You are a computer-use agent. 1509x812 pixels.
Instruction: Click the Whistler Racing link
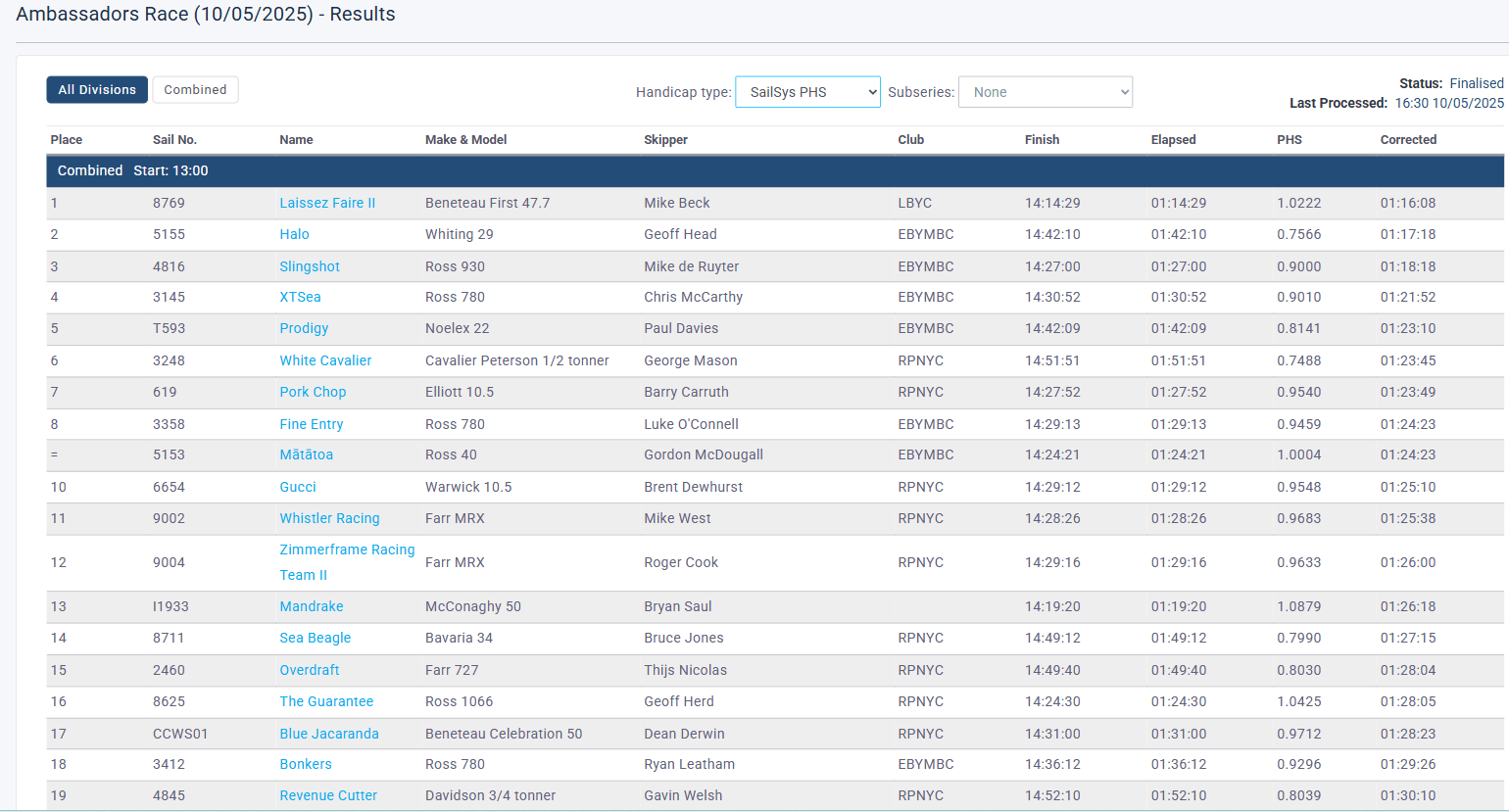329,518
